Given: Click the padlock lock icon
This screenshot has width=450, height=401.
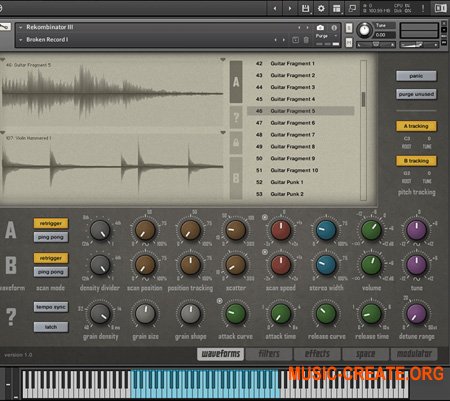Looking at the screenshot, I should (236, 143).
